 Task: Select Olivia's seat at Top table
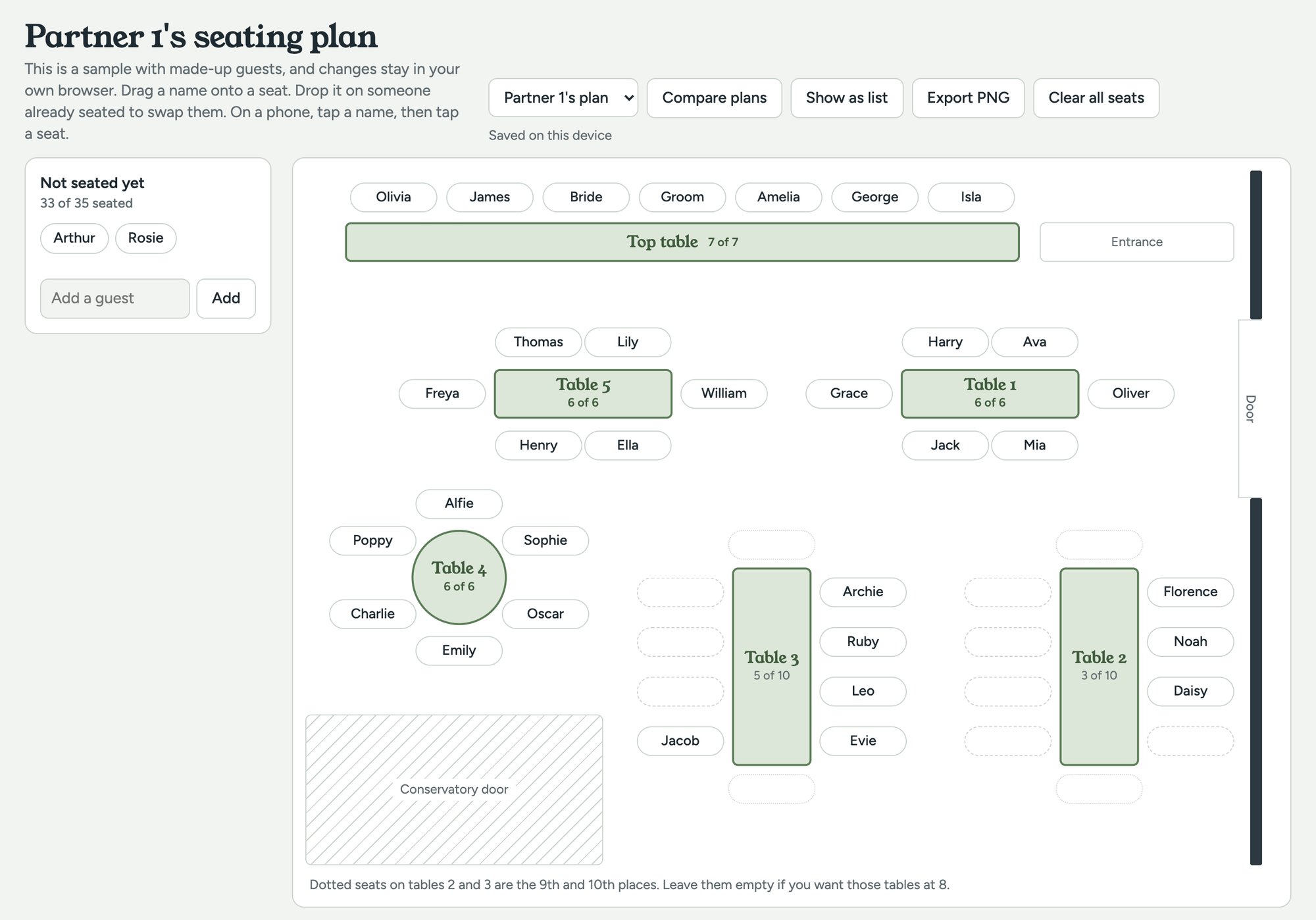[x=393, y=197]
